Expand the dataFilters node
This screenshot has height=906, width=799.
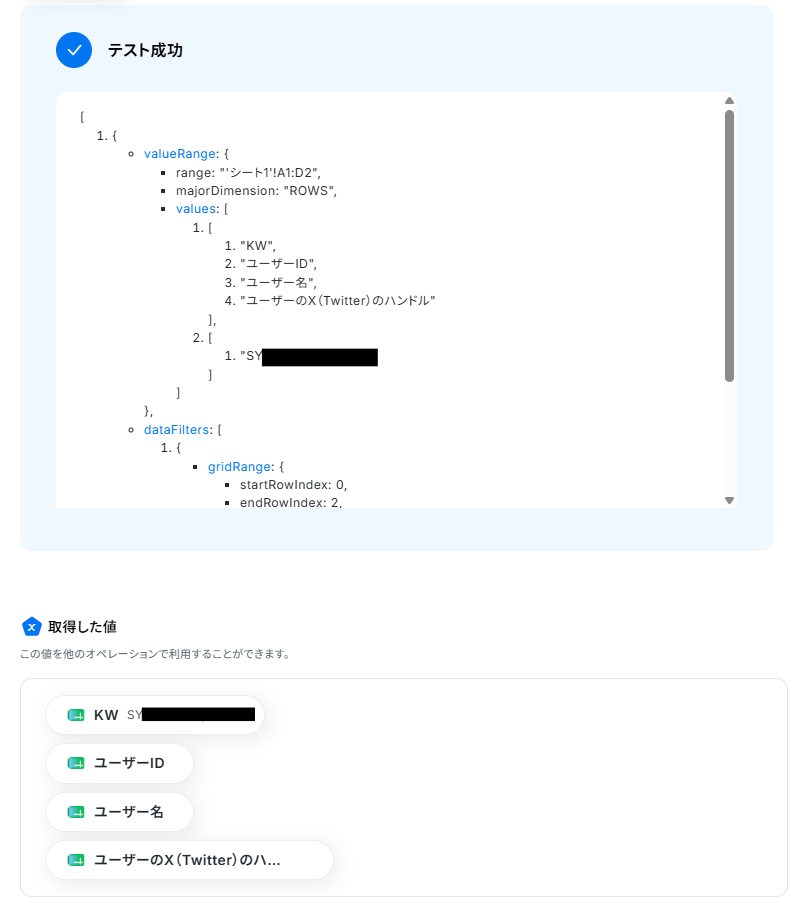pos(176,430)
